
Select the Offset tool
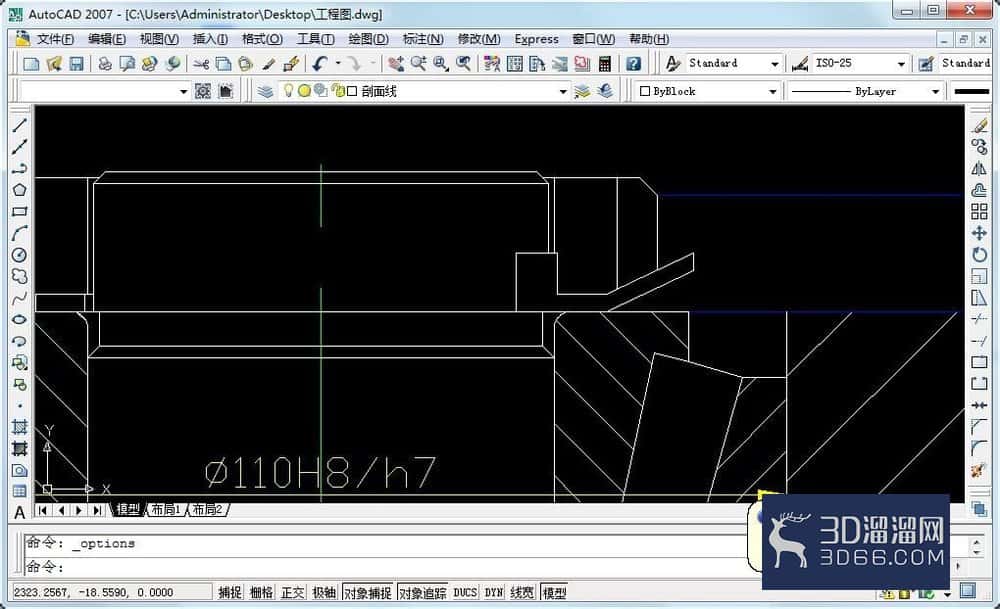[x=979, y=190]
